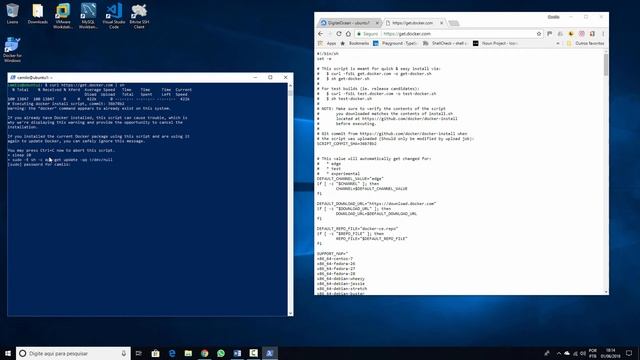This screenshot has height=360, width=640.
Task: Click the Seguro secure site indicator
Action: click(368, 34)
